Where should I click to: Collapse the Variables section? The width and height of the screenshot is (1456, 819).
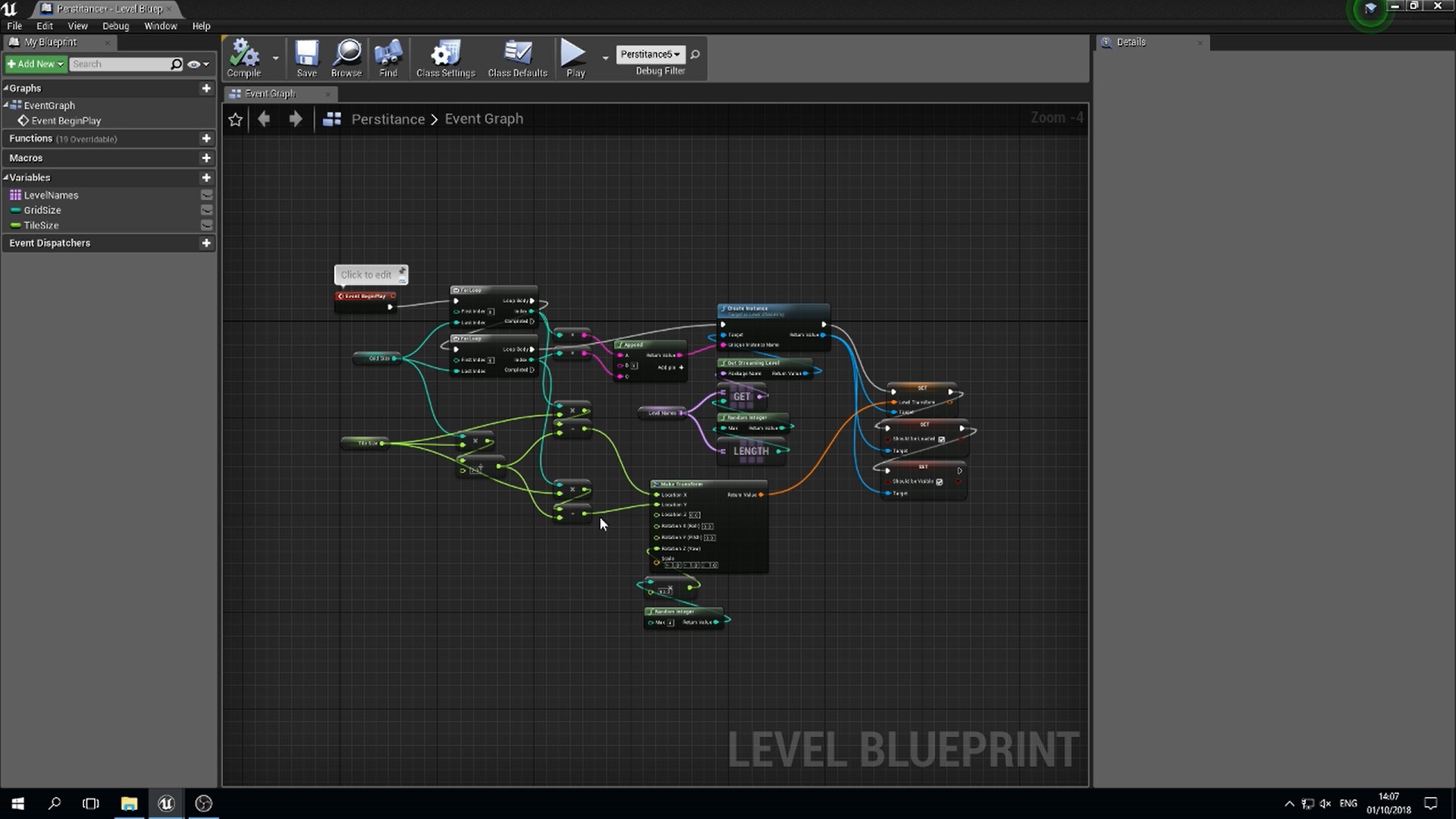[6, 177]
